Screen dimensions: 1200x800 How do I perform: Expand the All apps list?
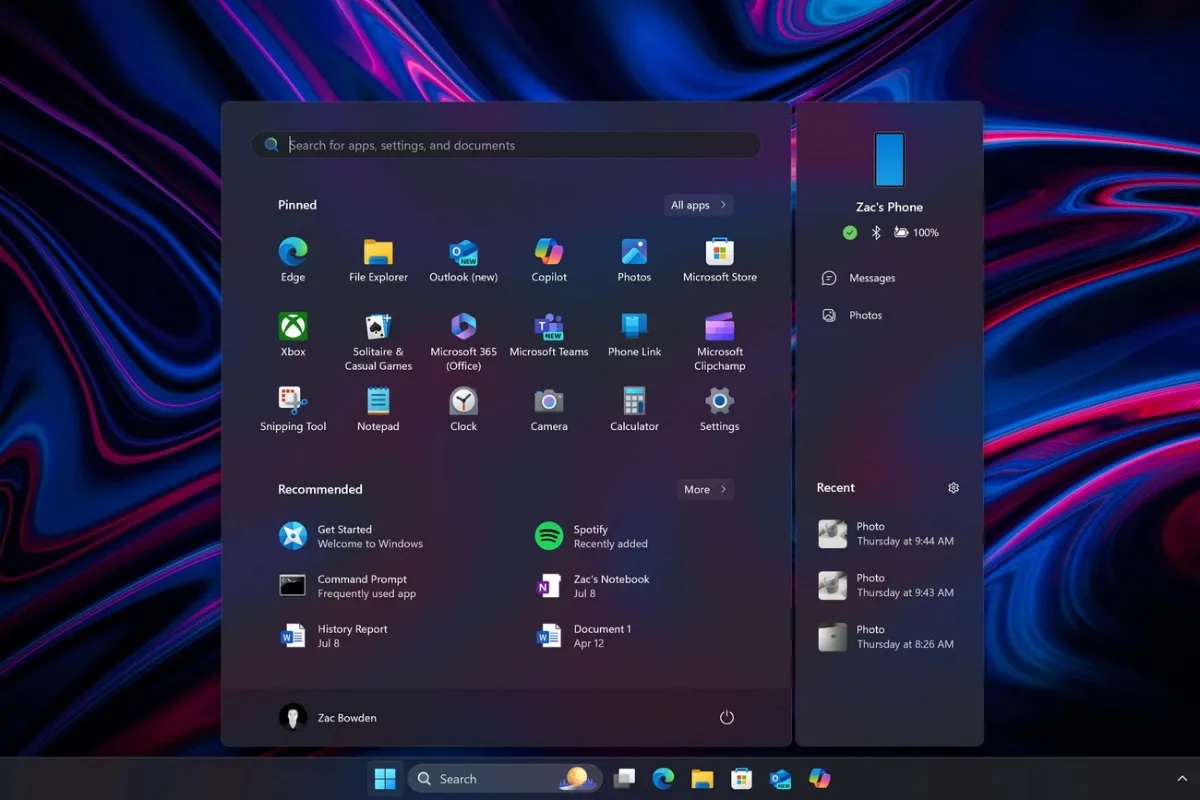pos(699,205)
